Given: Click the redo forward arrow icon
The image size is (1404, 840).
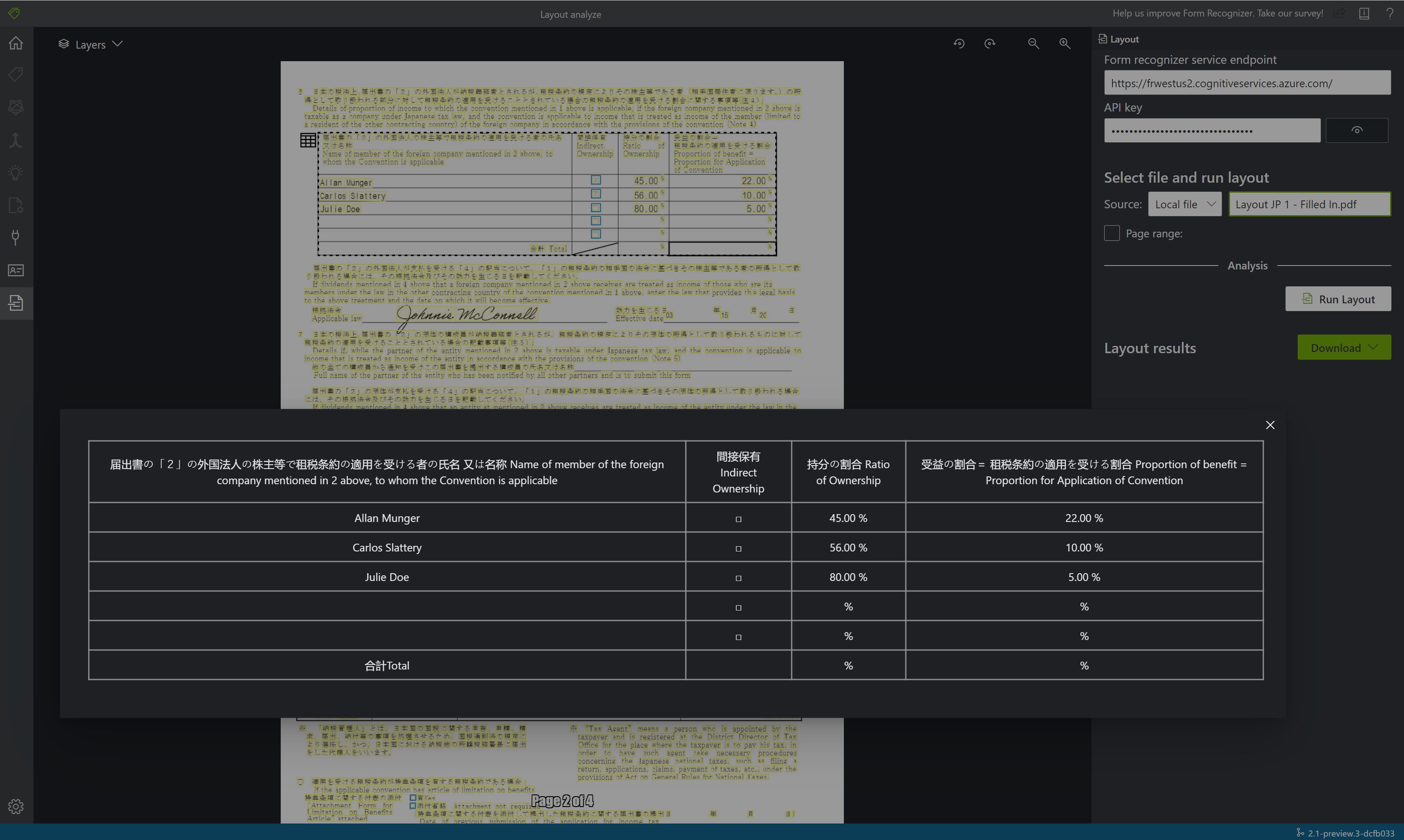Looking at the screenshot, I should click(x=990, y=43).
